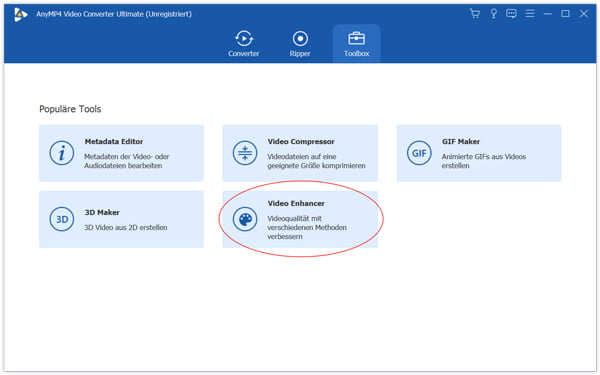Click 'Videodateien auf eine geeignete Größe komprimieren' text

tap(316, 161)
